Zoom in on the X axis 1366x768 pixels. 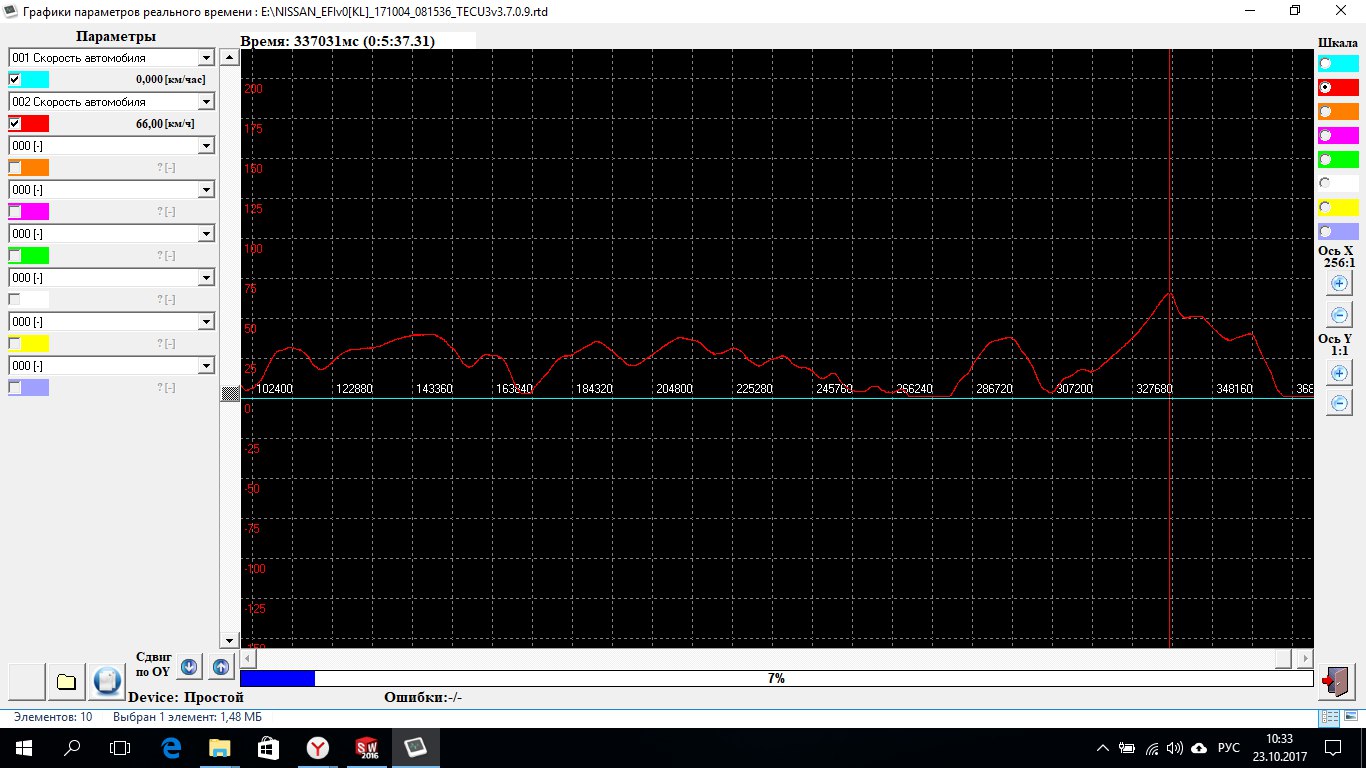tap(1339, 284)
